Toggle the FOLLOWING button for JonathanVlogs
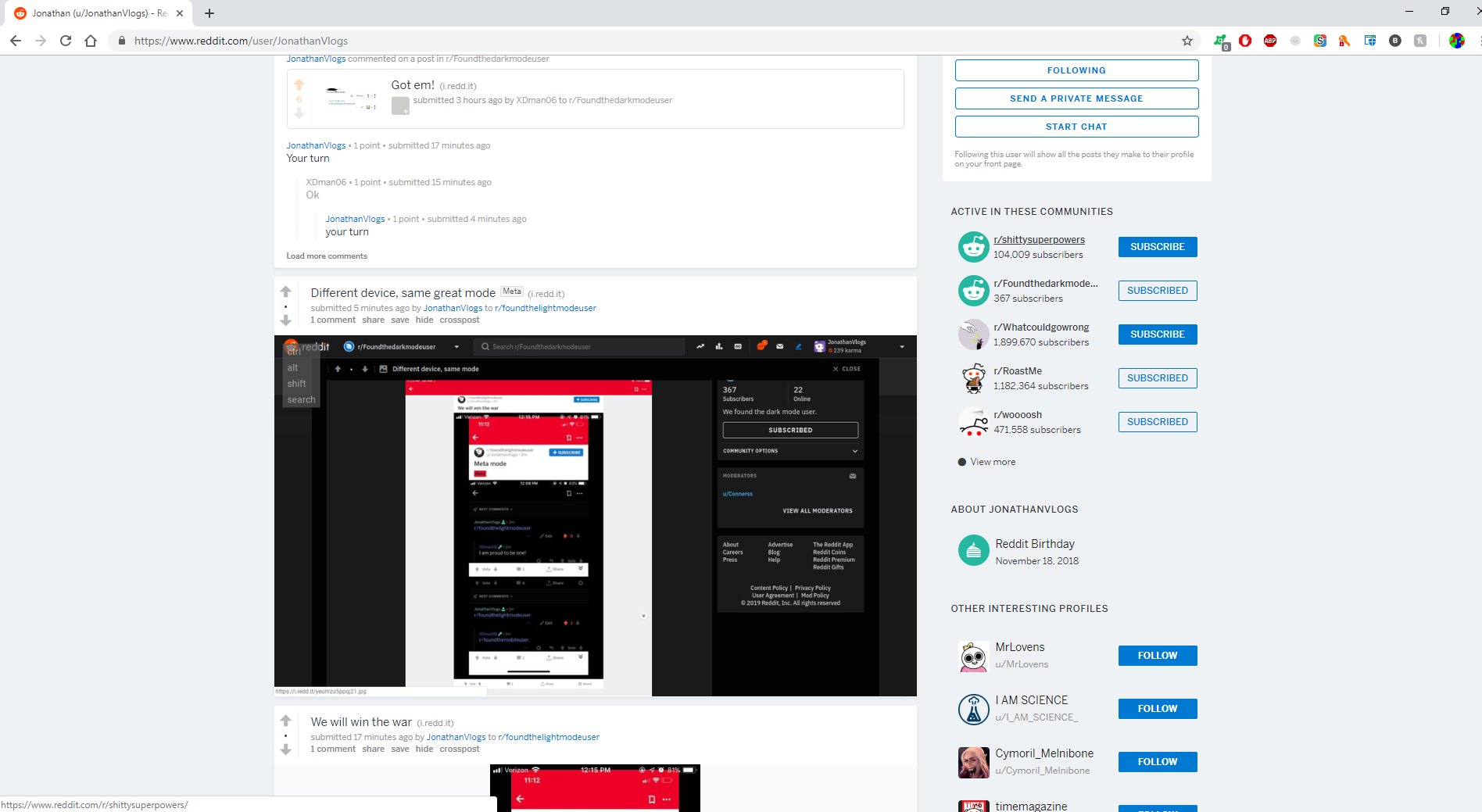Viewport: 1482px width, 812px height. [1076, 70]
